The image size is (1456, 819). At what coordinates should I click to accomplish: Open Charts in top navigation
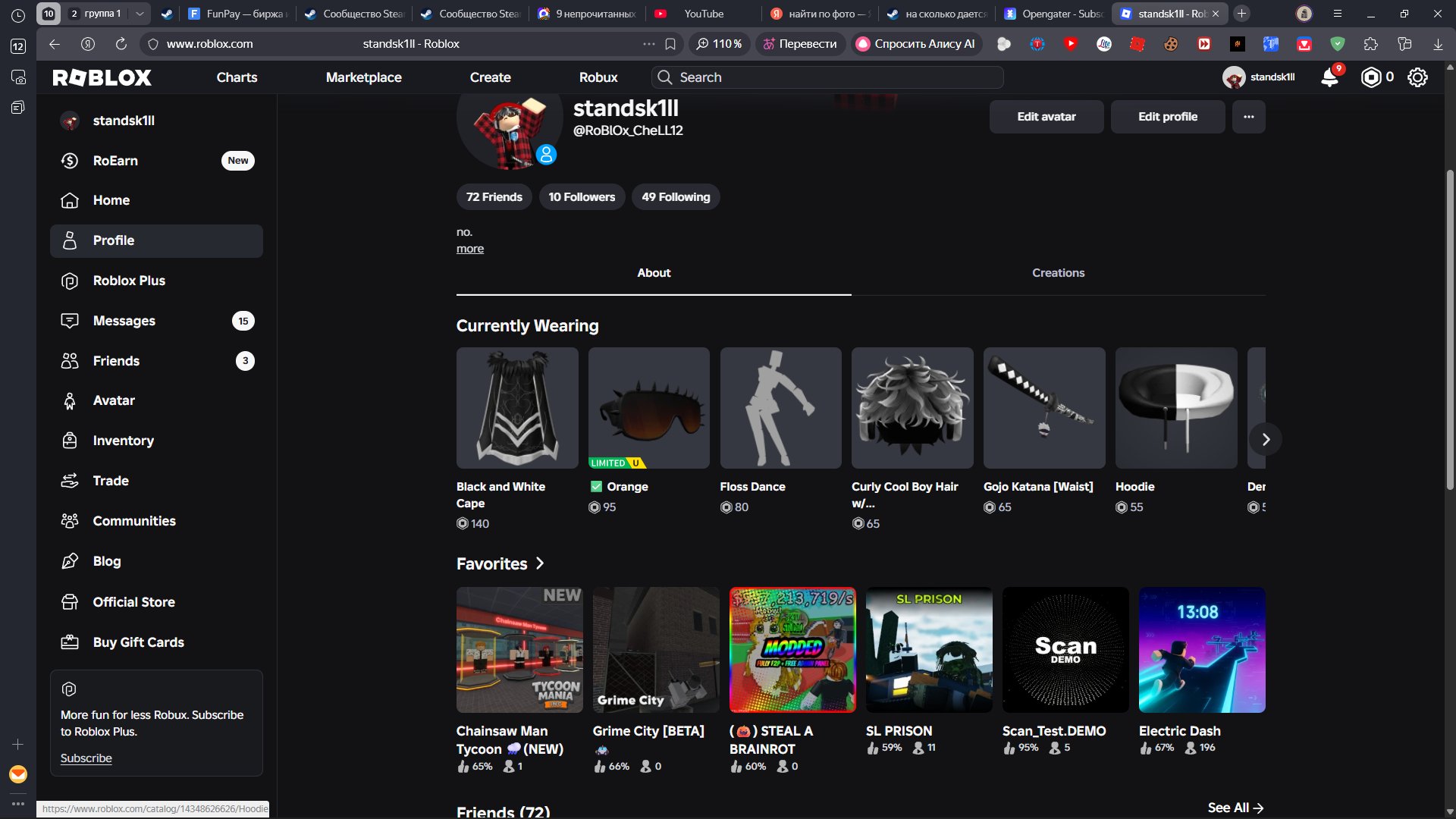(x=237, y=77)
